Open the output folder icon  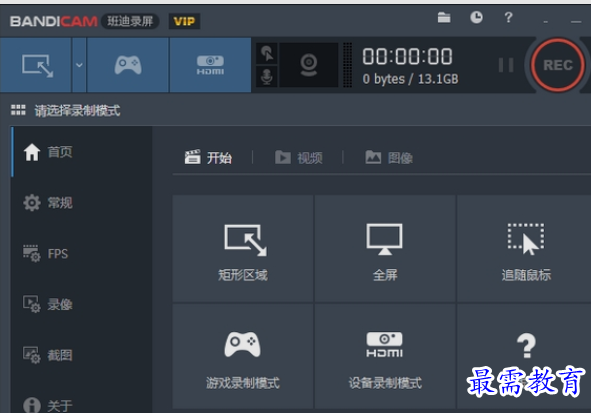coord(444,17)
